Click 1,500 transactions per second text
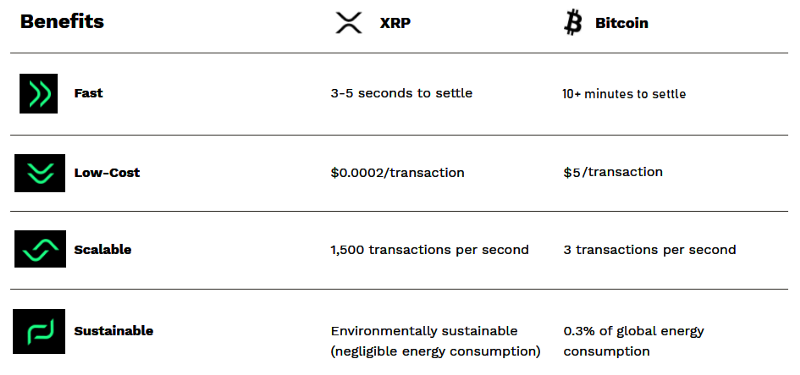The width and height of the screenshot is (800, 375). tap(430, 249)
